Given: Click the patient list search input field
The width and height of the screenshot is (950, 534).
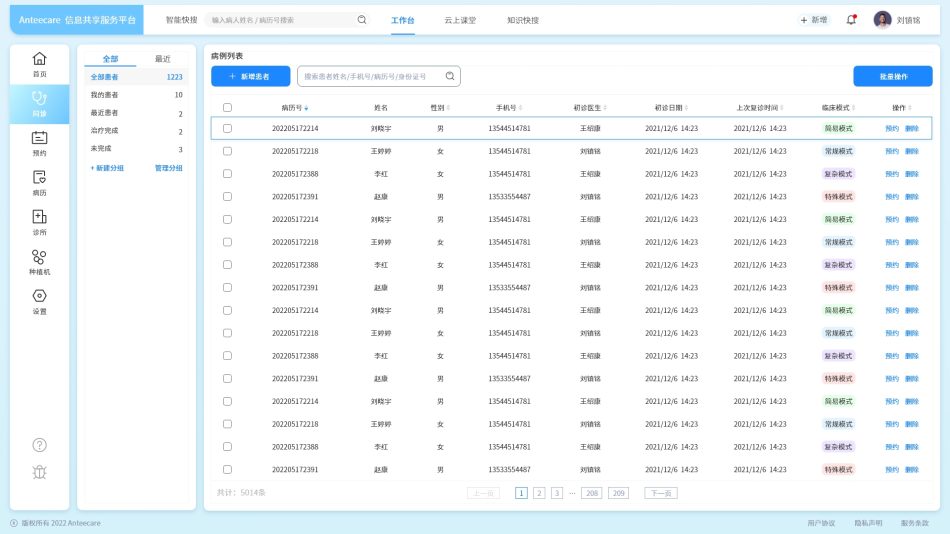Looking at the screenshot, I should click(x=371, y=76).
